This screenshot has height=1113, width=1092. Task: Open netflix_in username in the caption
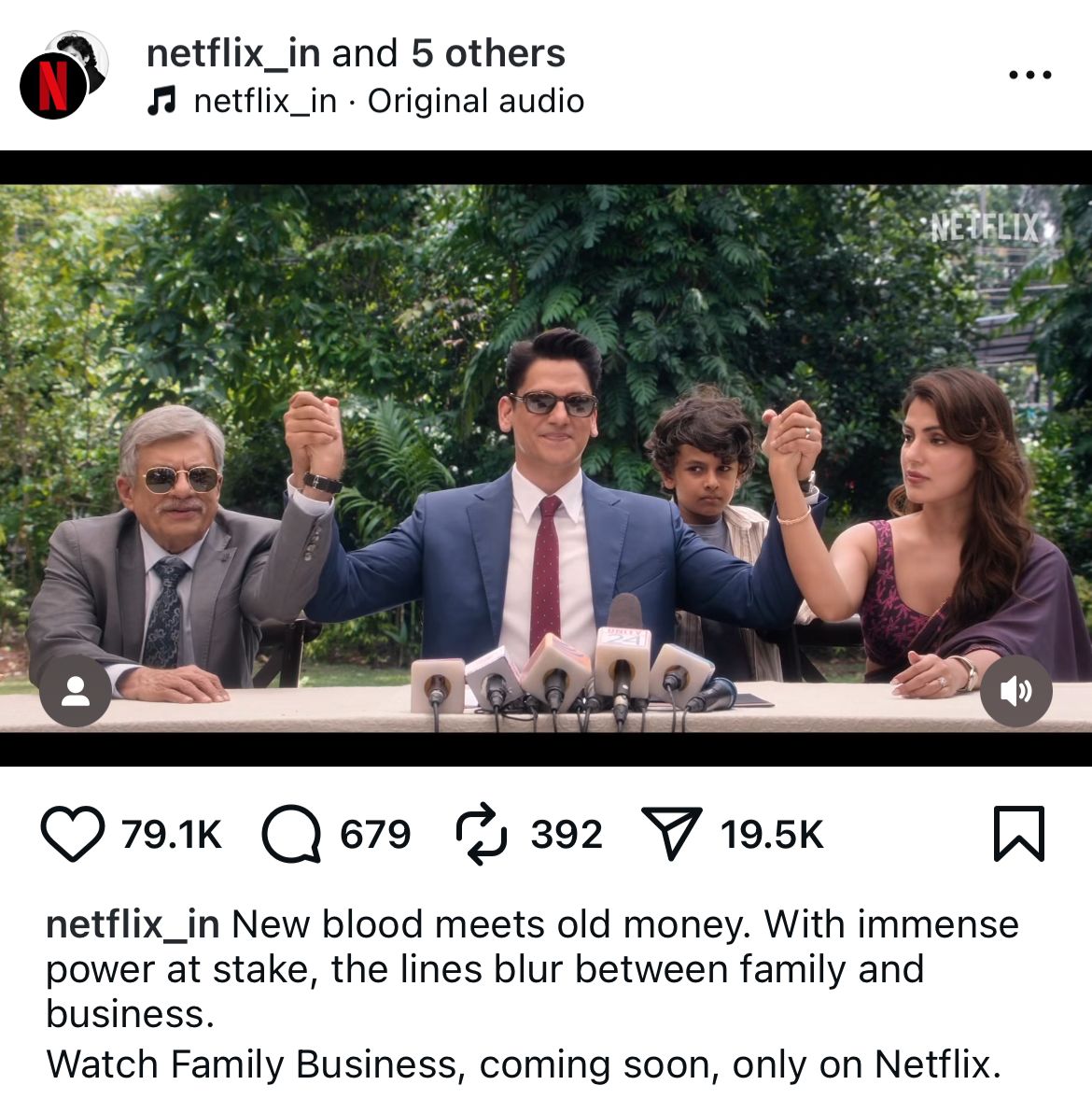(x=133, y=925)
